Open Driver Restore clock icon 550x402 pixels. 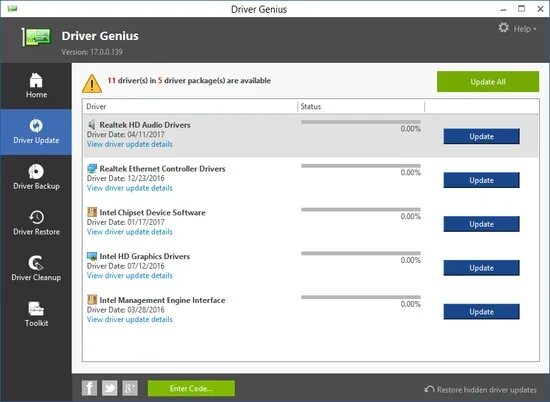click(36, 217)
